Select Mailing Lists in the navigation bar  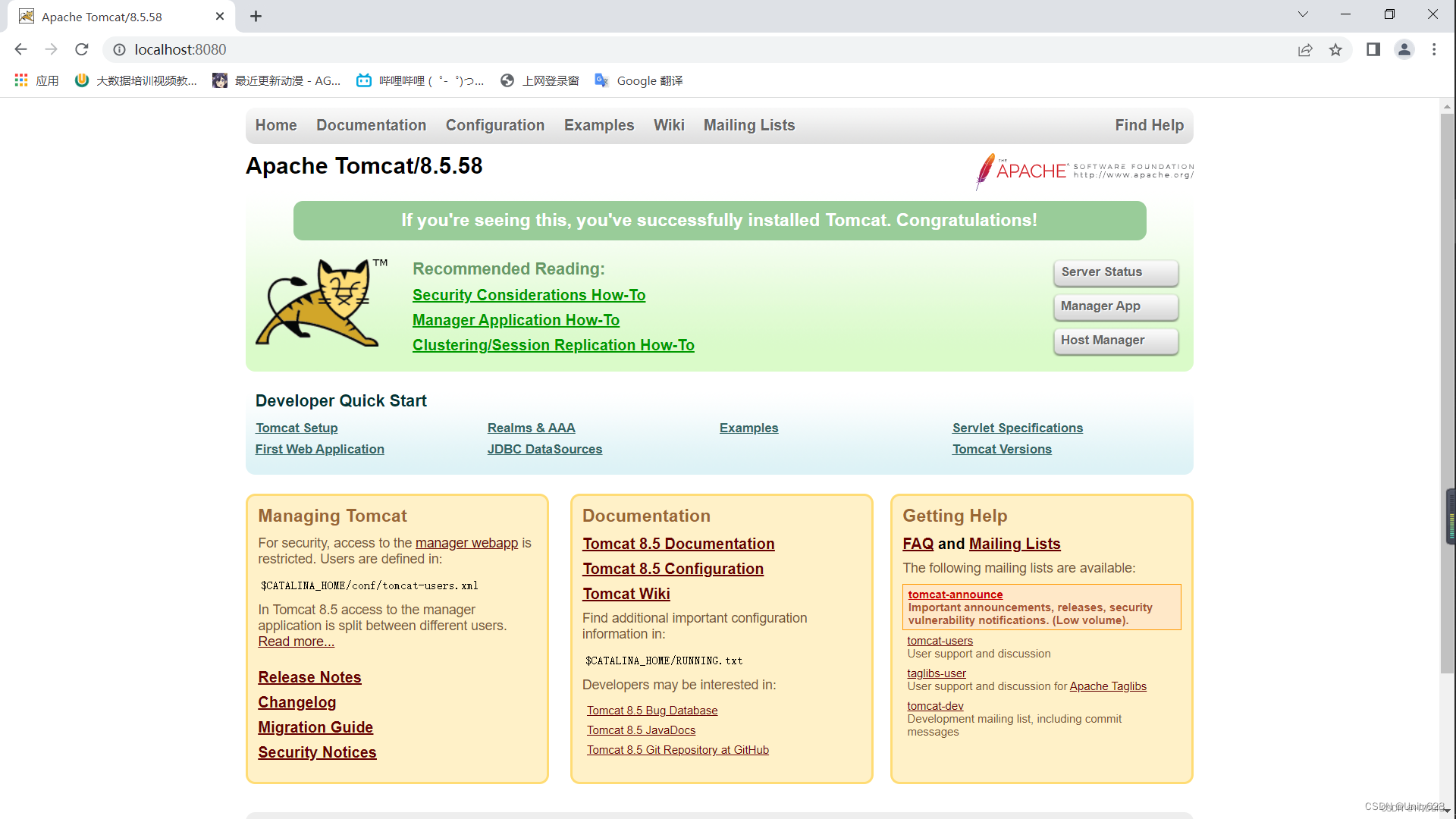[748, 125]
